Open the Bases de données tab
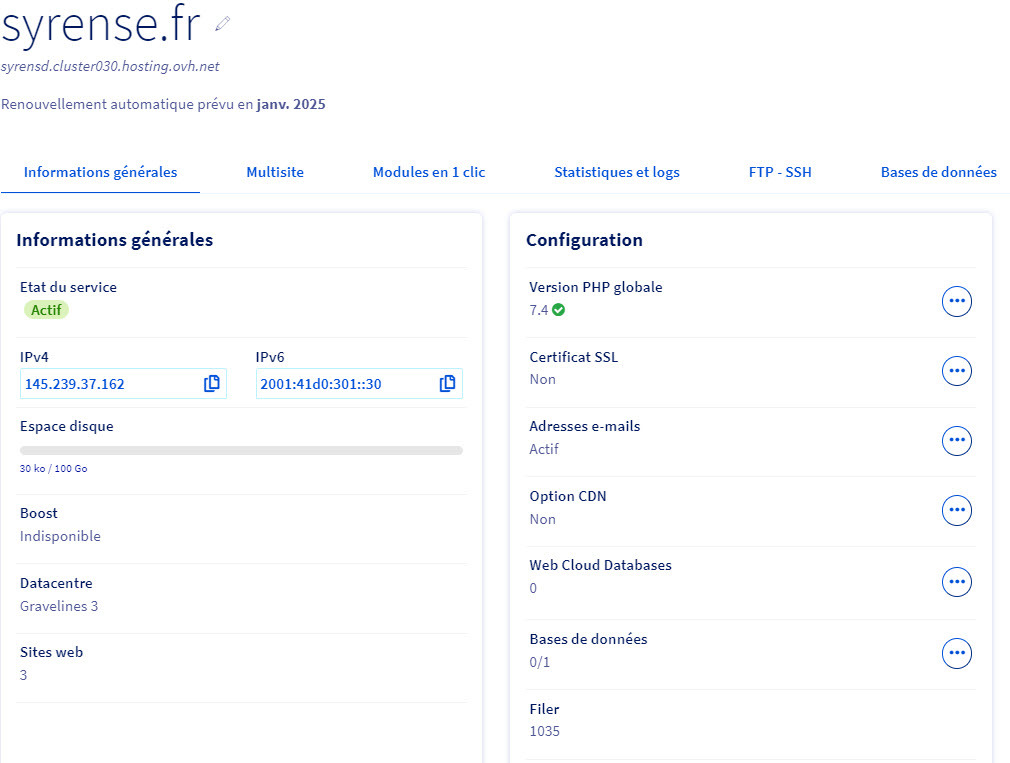This screenshot has height=763, width=1010. (x=938, y=172)
